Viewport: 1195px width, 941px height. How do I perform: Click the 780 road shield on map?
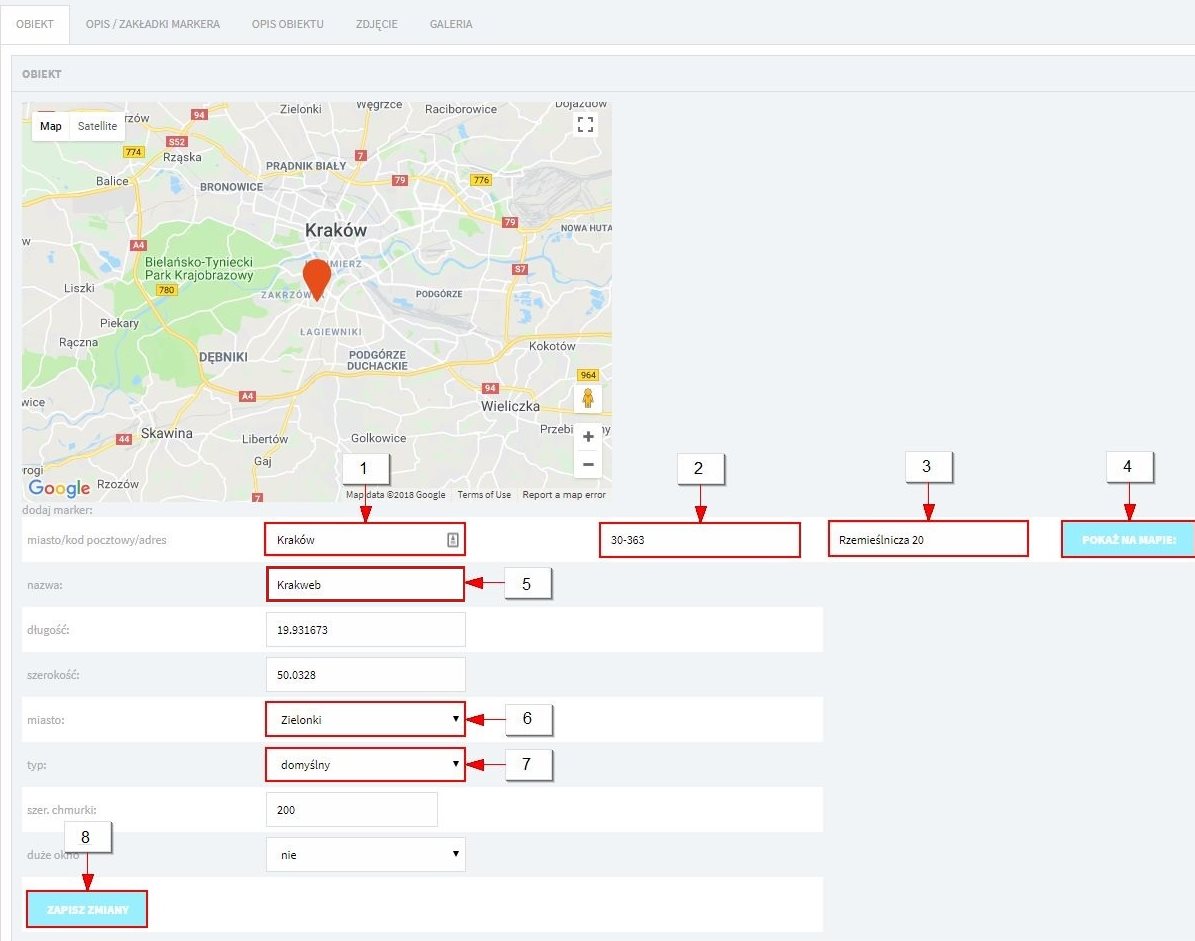[166, 290]
